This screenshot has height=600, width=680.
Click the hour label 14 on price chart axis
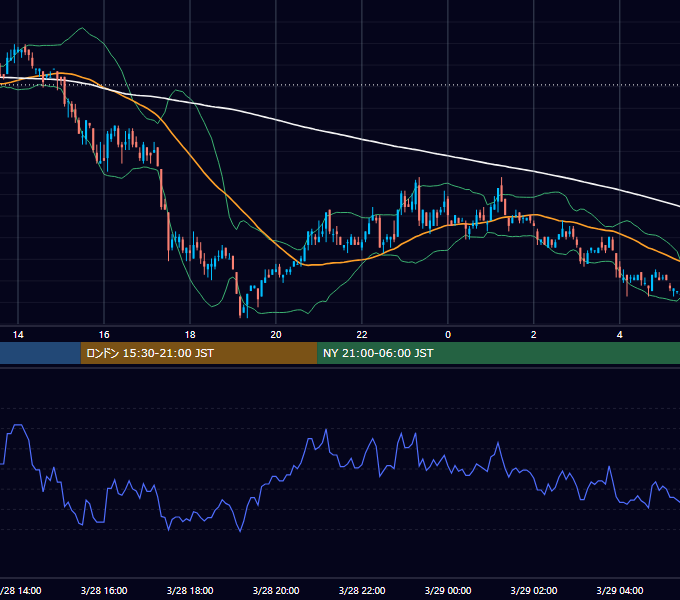coord(18,335)
